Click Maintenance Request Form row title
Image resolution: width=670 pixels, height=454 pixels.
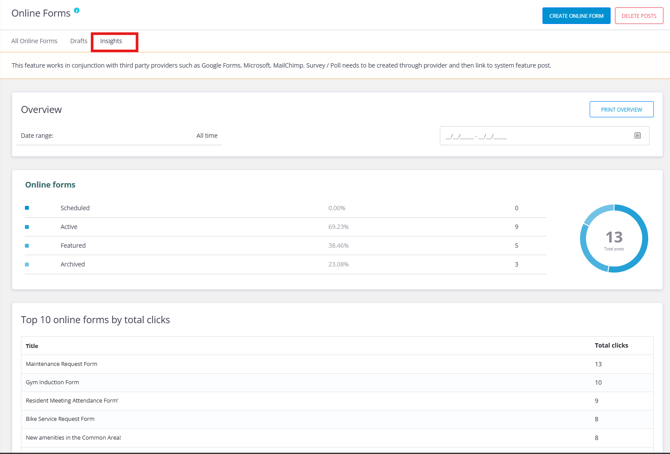pyautogui.click(x=62, y=364)
